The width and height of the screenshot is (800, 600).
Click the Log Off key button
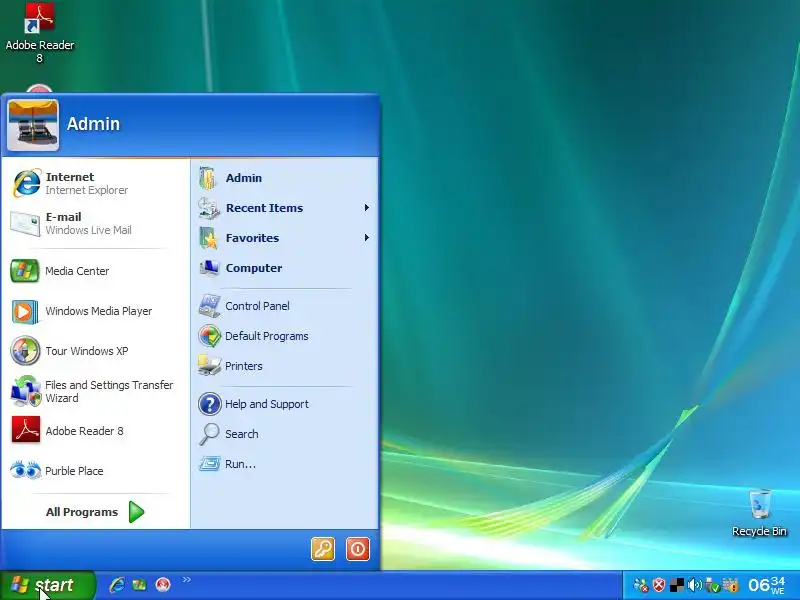point(323,549)
